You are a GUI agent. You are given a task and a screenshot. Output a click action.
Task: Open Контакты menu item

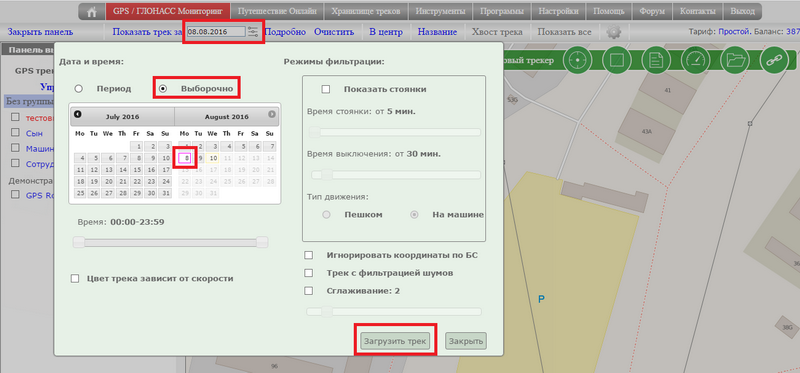point(698,11)
